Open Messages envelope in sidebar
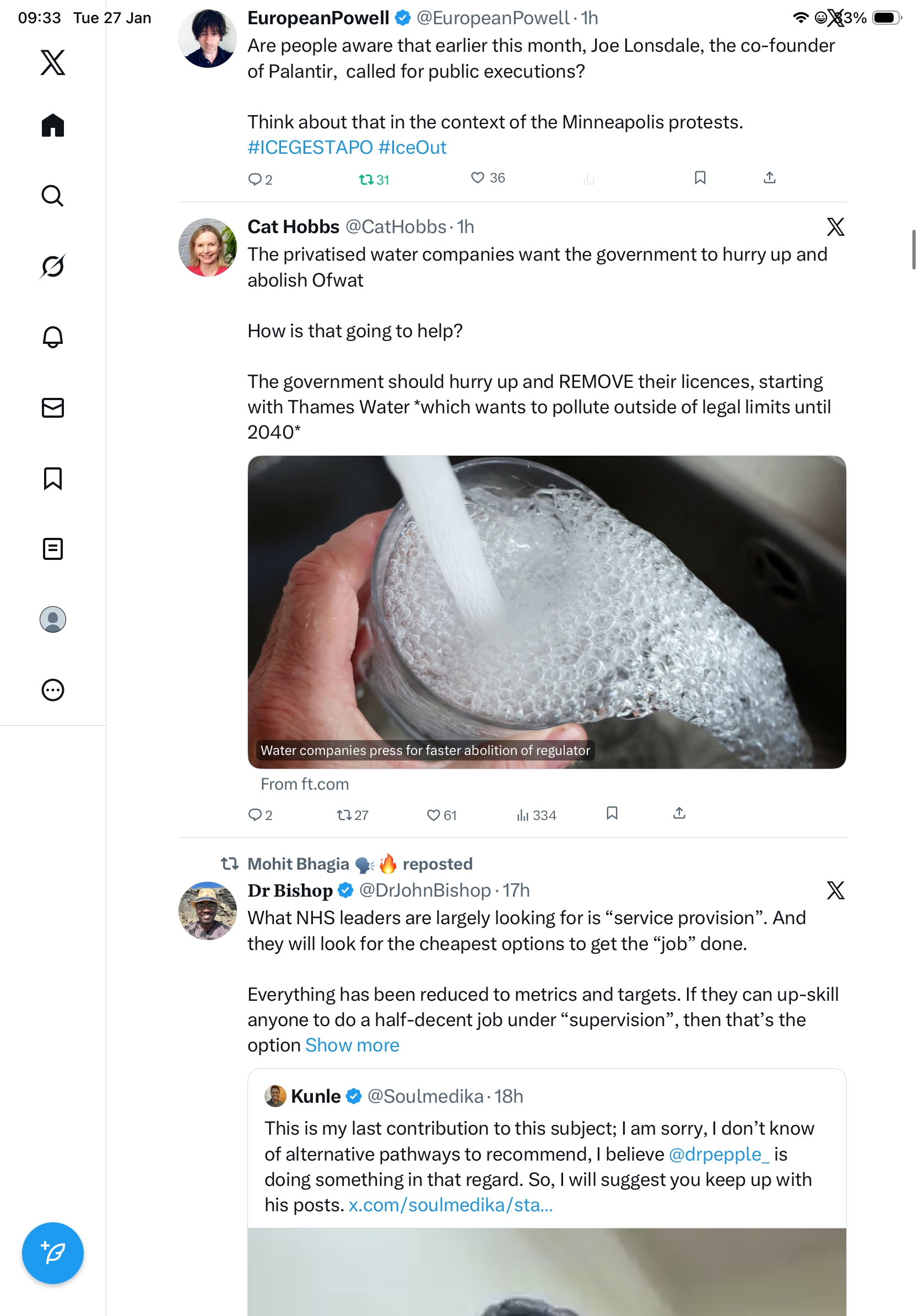Screen dimensions: 919x1316 (x=53, y=407)
